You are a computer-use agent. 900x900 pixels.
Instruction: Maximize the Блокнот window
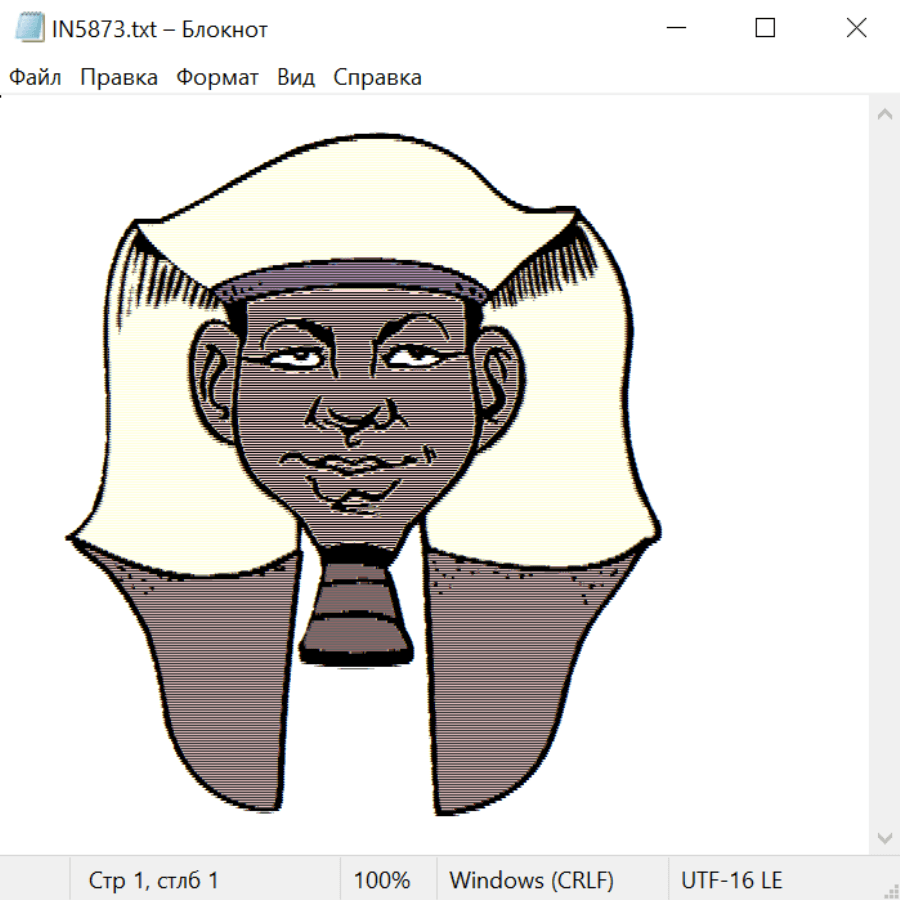(x=765, y=28)
